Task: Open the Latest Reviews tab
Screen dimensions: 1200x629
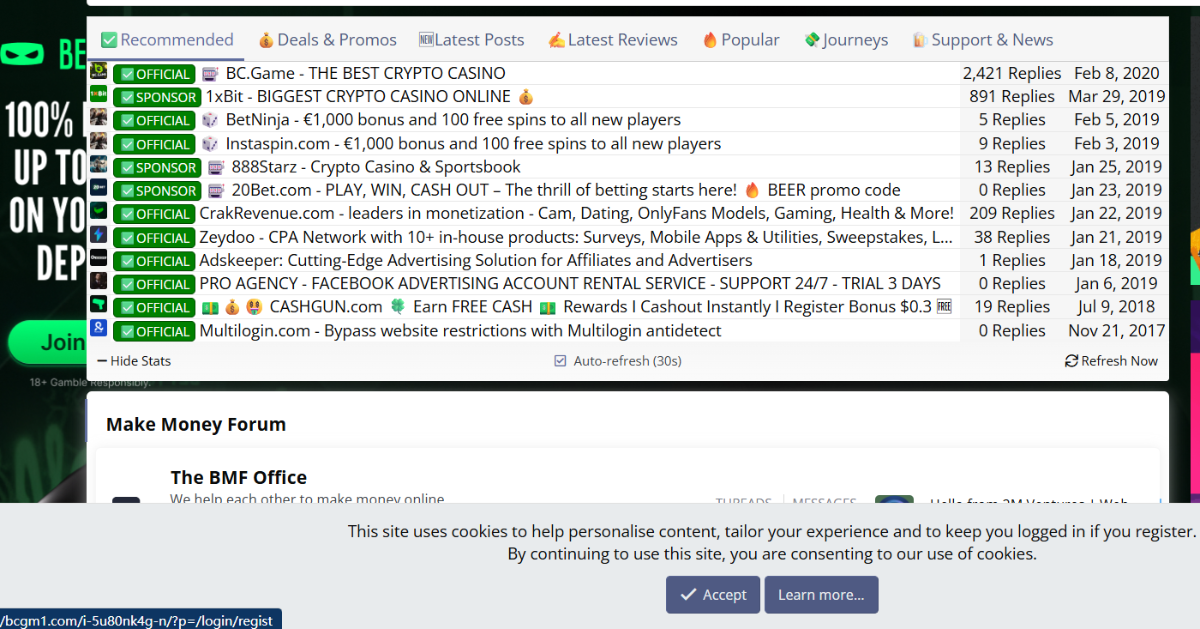Action: click(612, 40)
